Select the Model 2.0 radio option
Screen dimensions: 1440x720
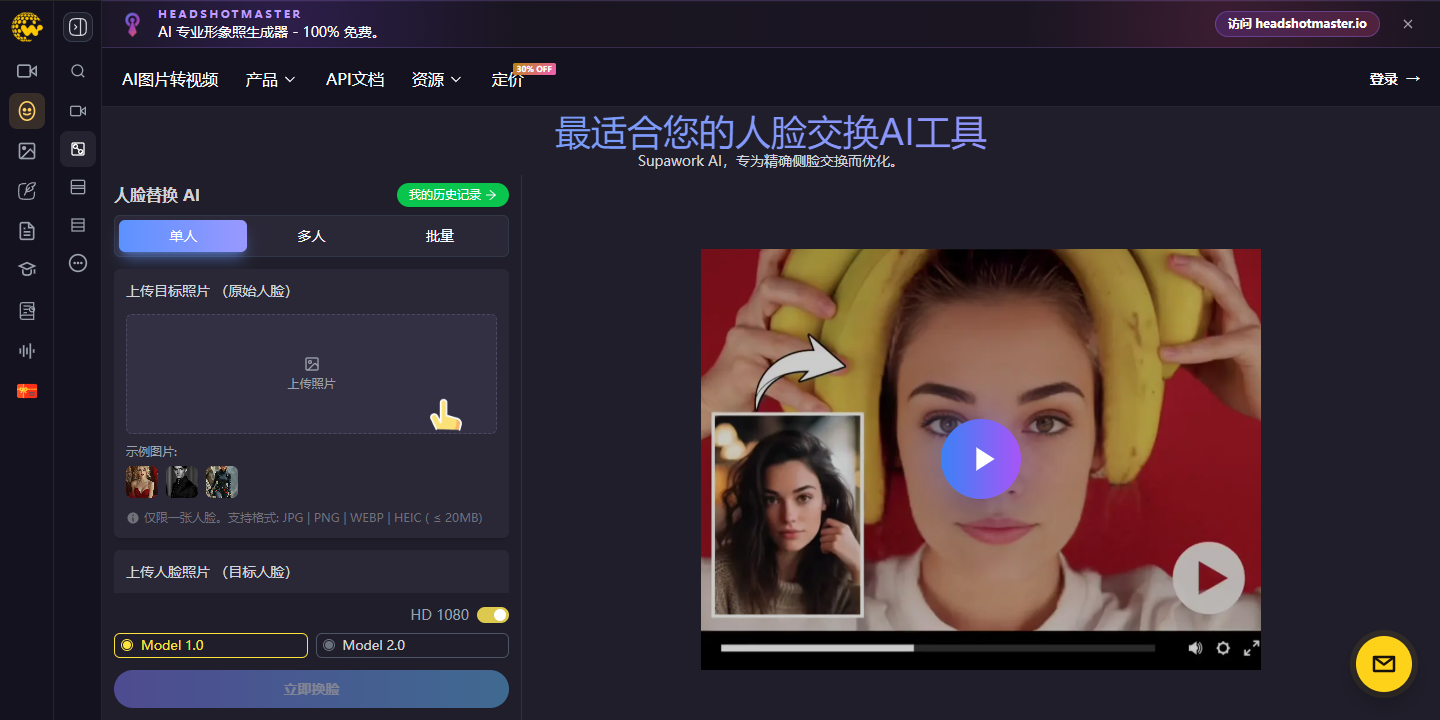click(x=412, y=646)
